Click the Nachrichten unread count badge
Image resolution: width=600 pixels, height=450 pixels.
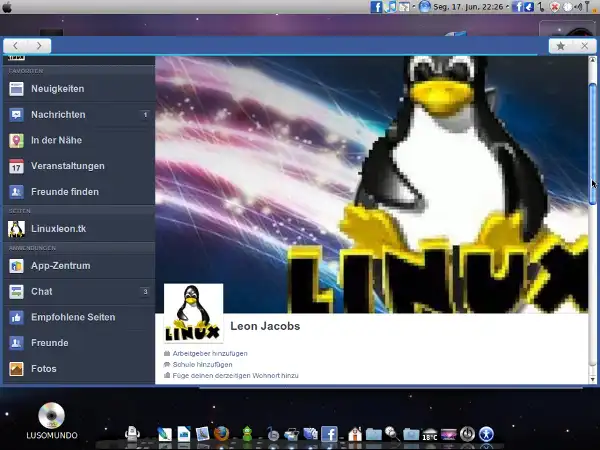click(x=145, y=115)
